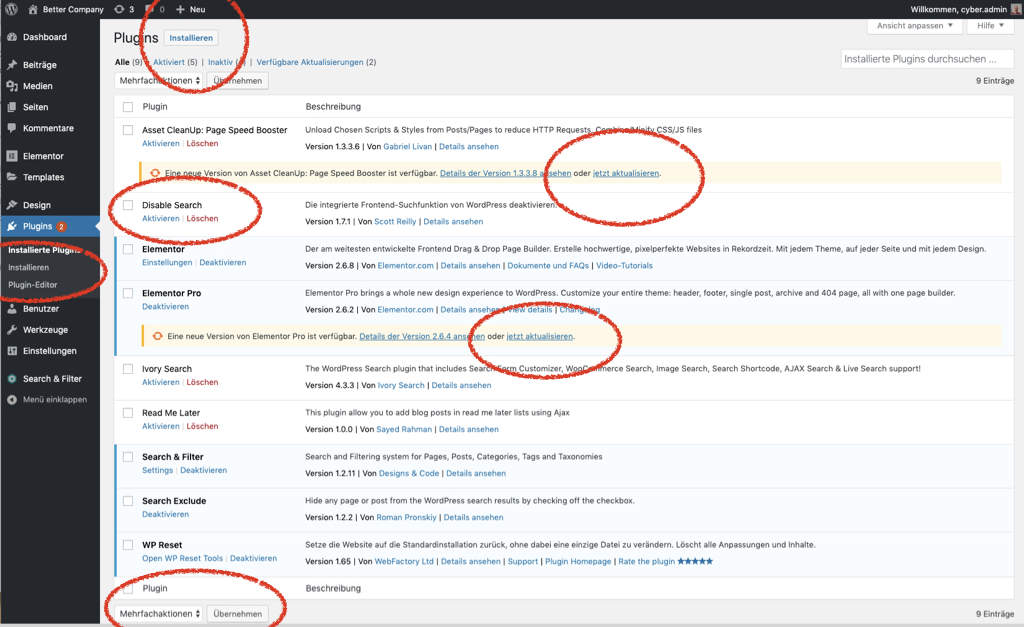The height and width of the screenshot is (627, 1024).
Task: Open Details ansehen for Read Me Later
Action: point(469,430)
